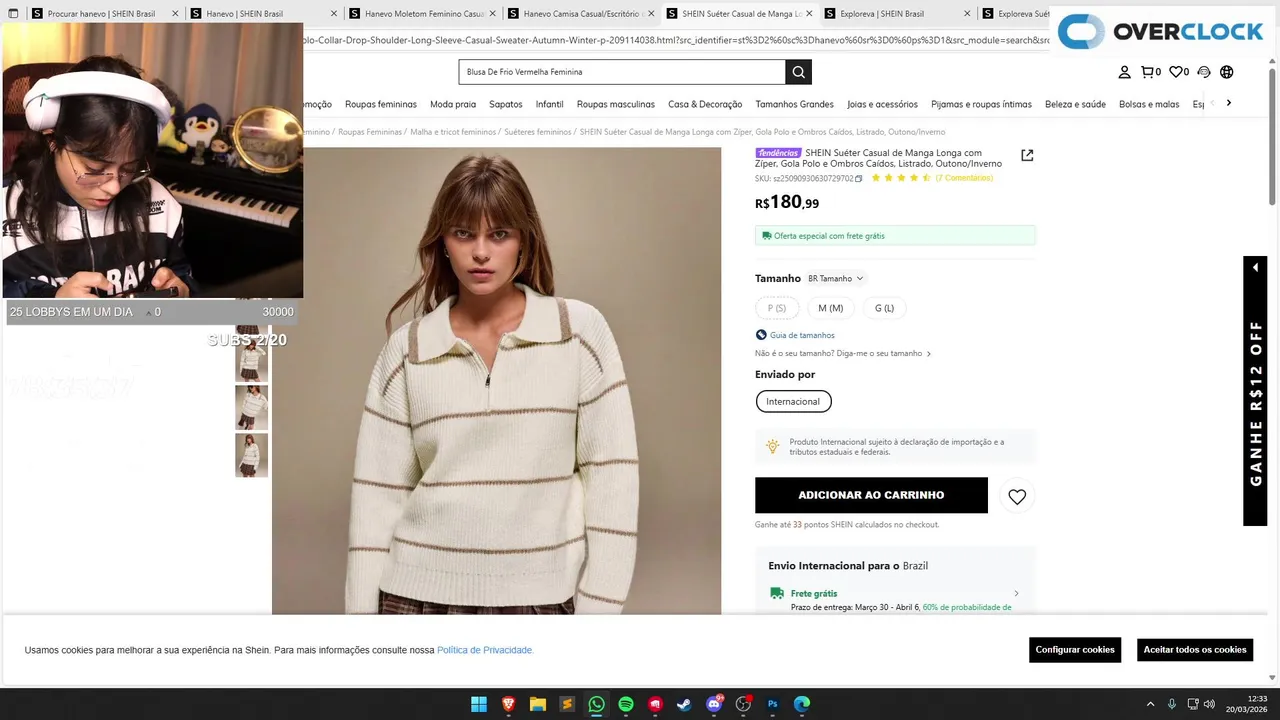Open Spotify from taskbar
This screenshot has width=1280, height=720.
(626, 704)
